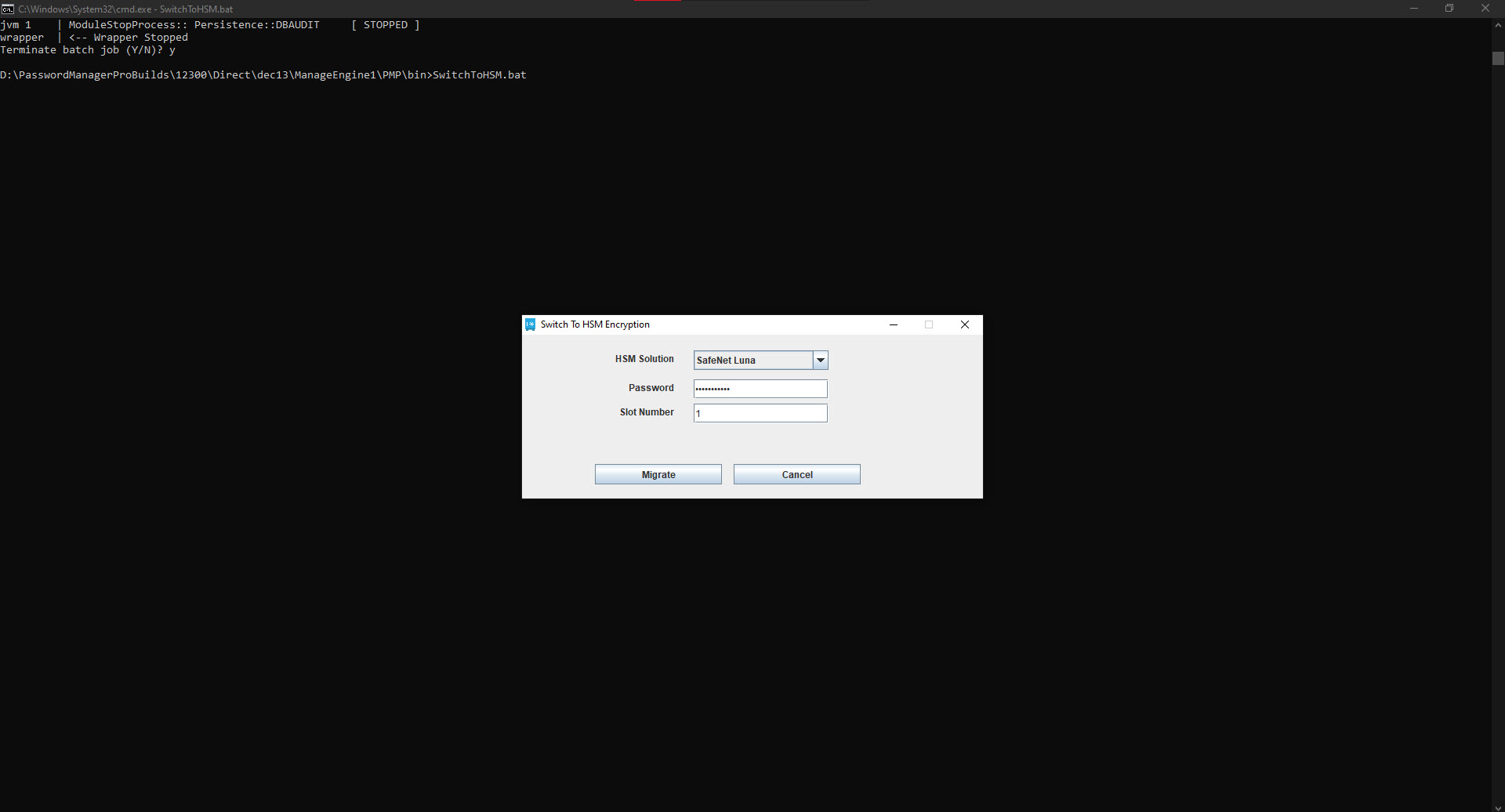Image resolution: width=1505 pixels, height=812 pixels.
Task: Click the cmd.exe icon in title bar
Action: [x=8, y=9]
